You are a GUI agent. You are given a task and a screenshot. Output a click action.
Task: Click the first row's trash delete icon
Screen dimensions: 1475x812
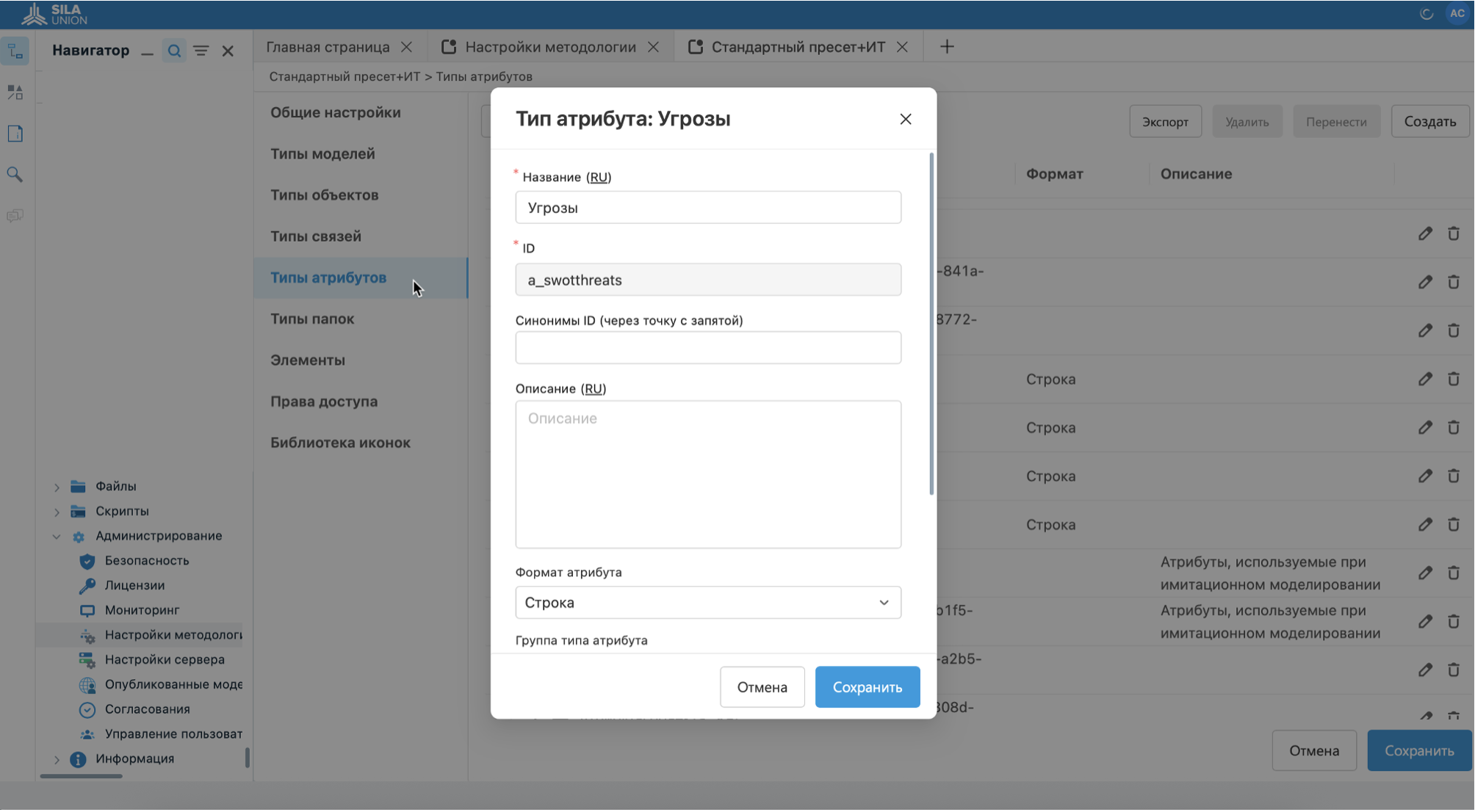point(1453,233)
